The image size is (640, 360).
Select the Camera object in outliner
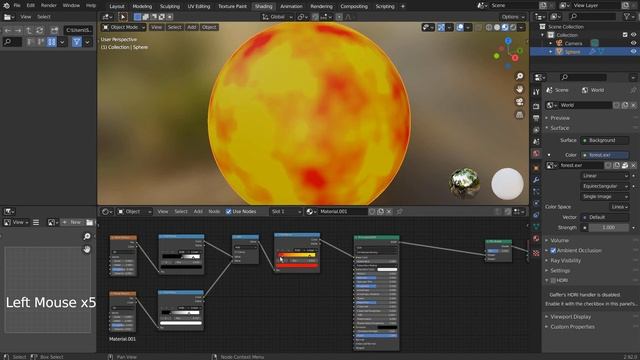[x=573, y=43]
